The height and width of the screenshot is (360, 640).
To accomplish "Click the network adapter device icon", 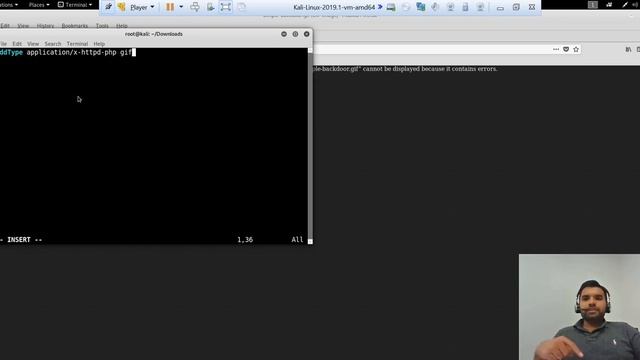I will pos(420,7).
